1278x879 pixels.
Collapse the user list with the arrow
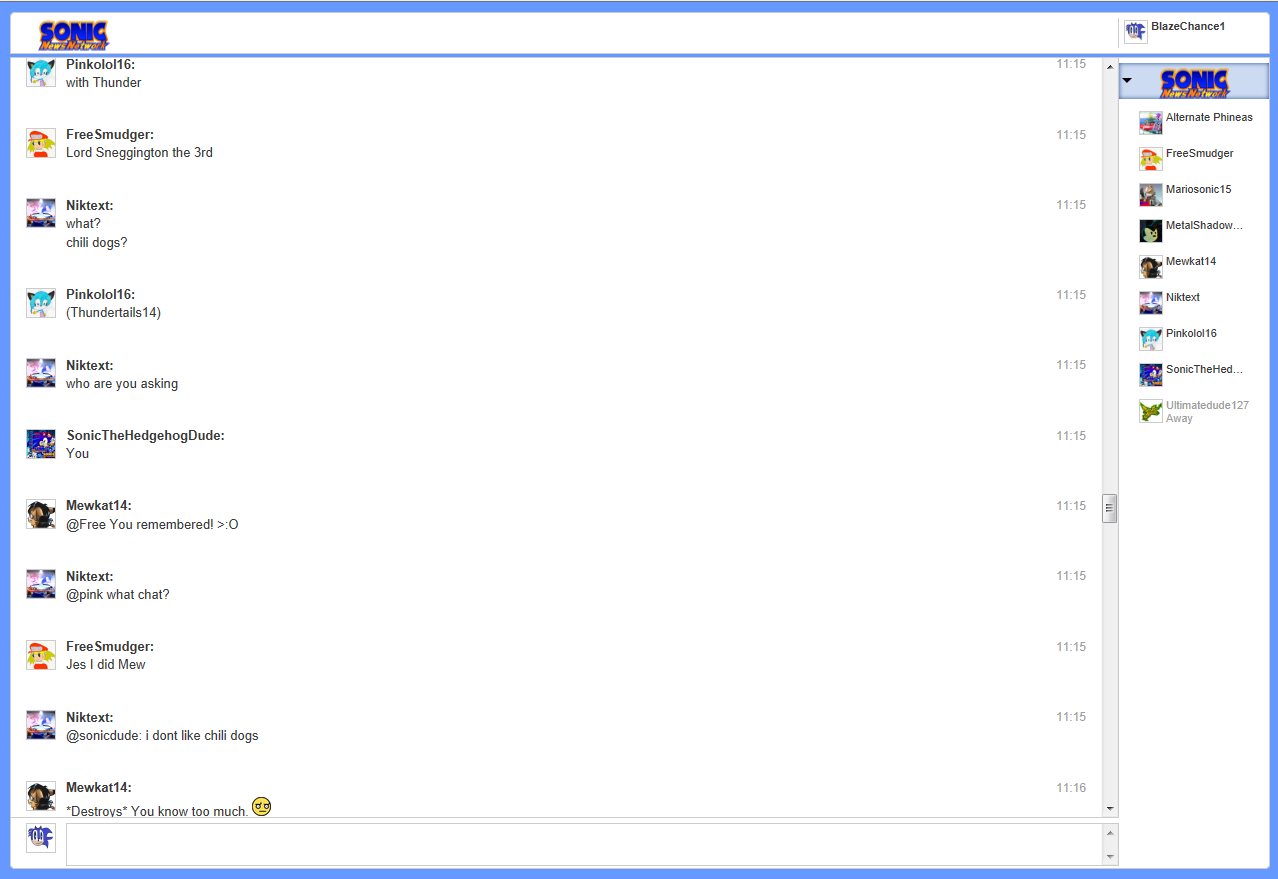pyautogui.click(x=1127, y=80)
